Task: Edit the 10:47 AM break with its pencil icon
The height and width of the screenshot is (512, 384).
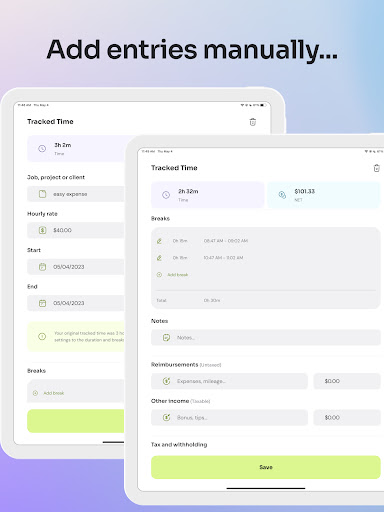Action: 159,258
